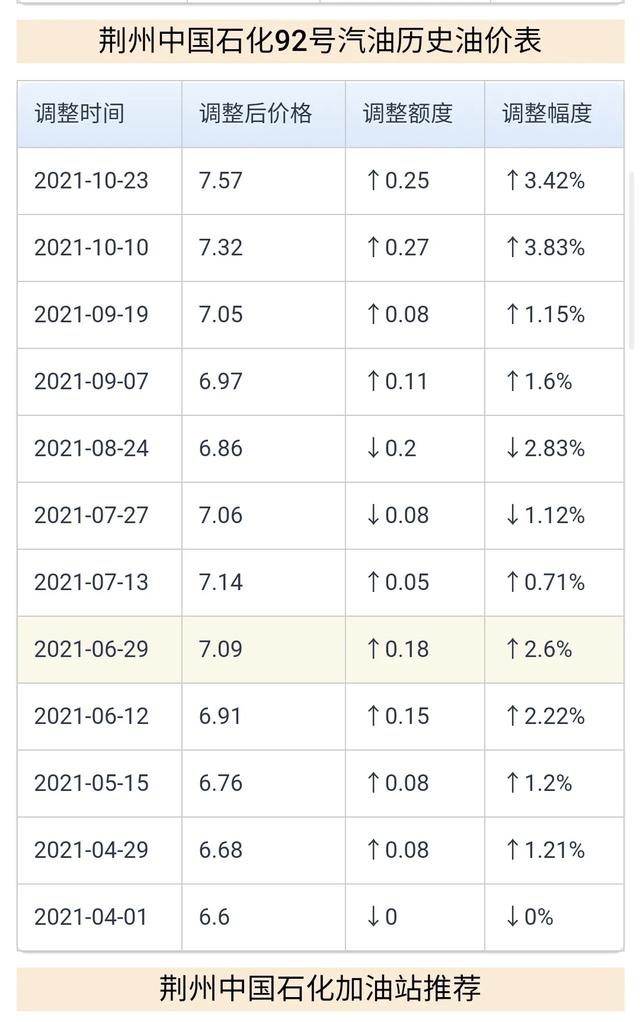
Task: Click the 调整后价格 column header
Action: 255,113
